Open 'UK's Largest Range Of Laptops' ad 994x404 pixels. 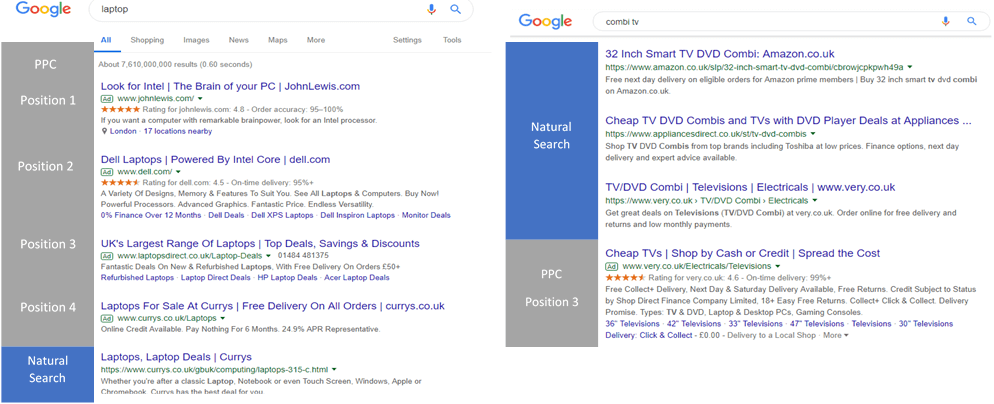click(260, 244)
